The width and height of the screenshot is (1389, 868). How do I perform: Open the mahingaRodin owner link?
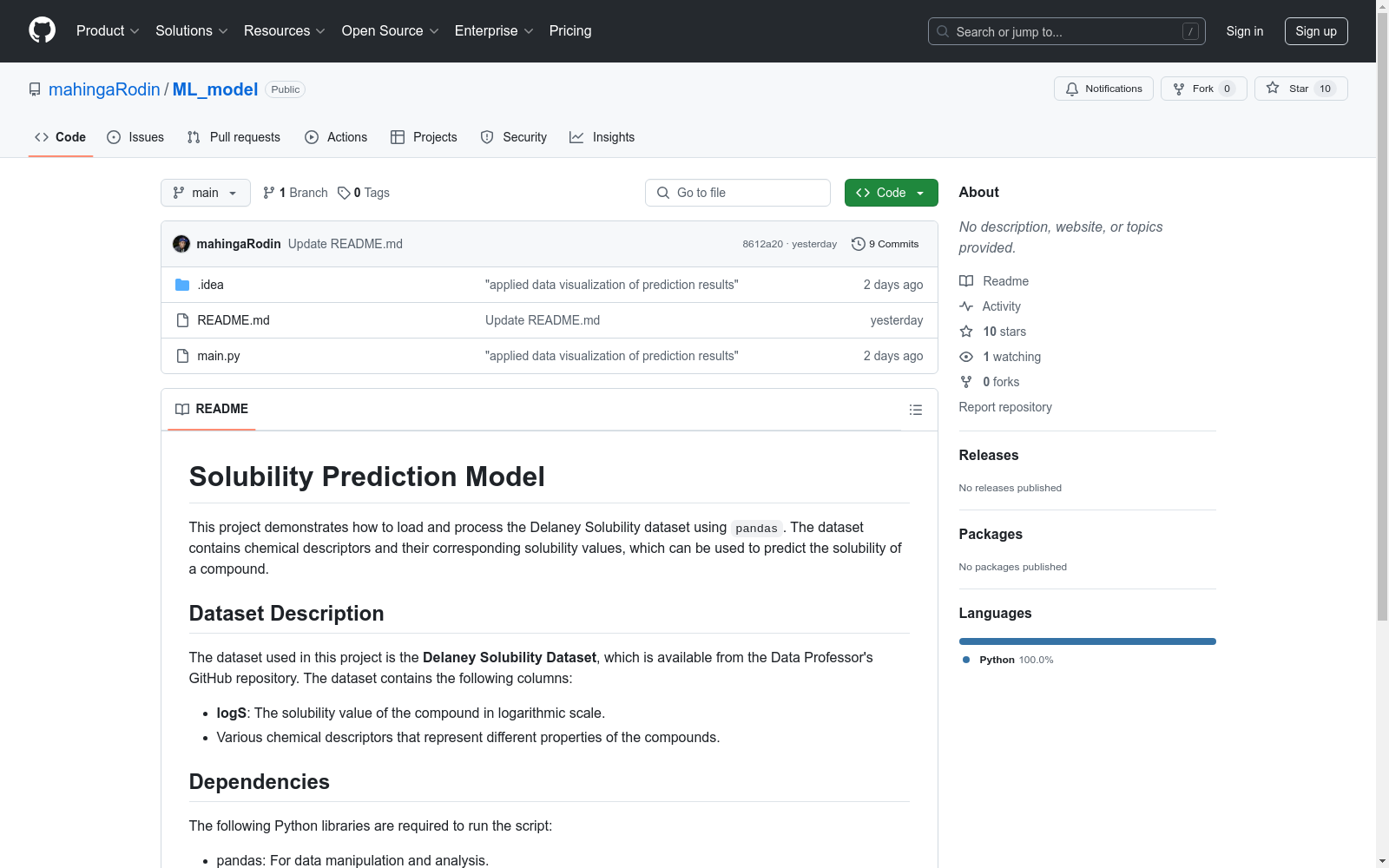[x=104, y=89]
